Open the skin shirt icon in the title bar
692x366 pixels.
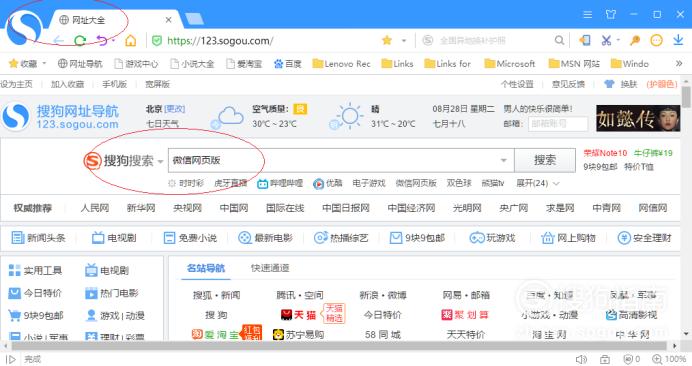click(x=611, y=15)
